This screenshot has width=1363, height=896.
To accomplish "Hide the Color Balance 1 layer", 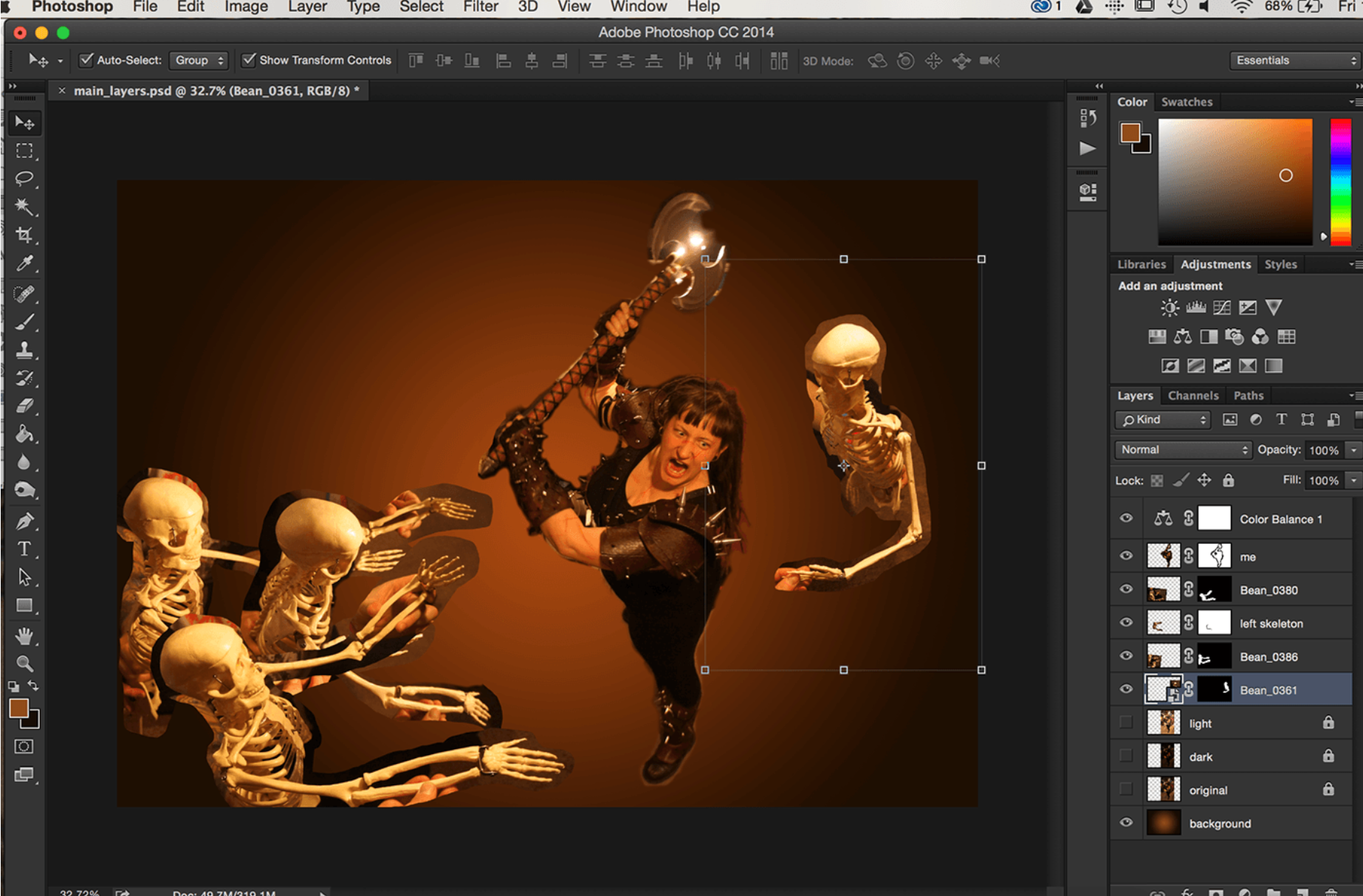I will click(1126, 518).
